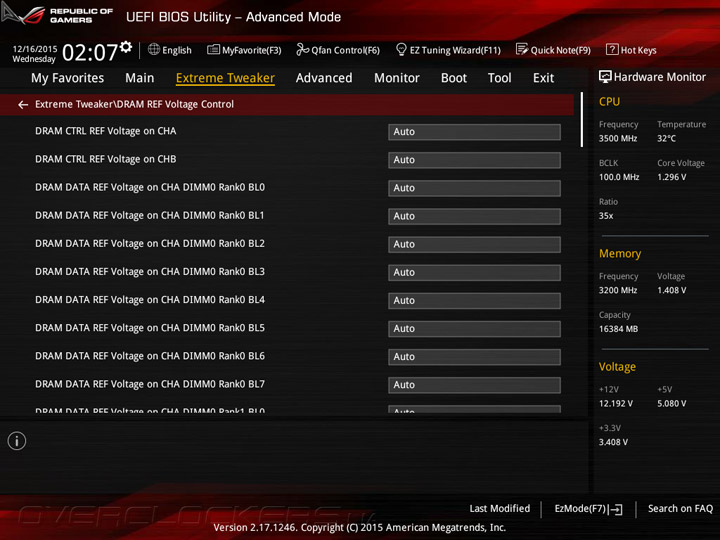Click the info icon at bottom left
720x540 pixels.
(x=17, y=441)
